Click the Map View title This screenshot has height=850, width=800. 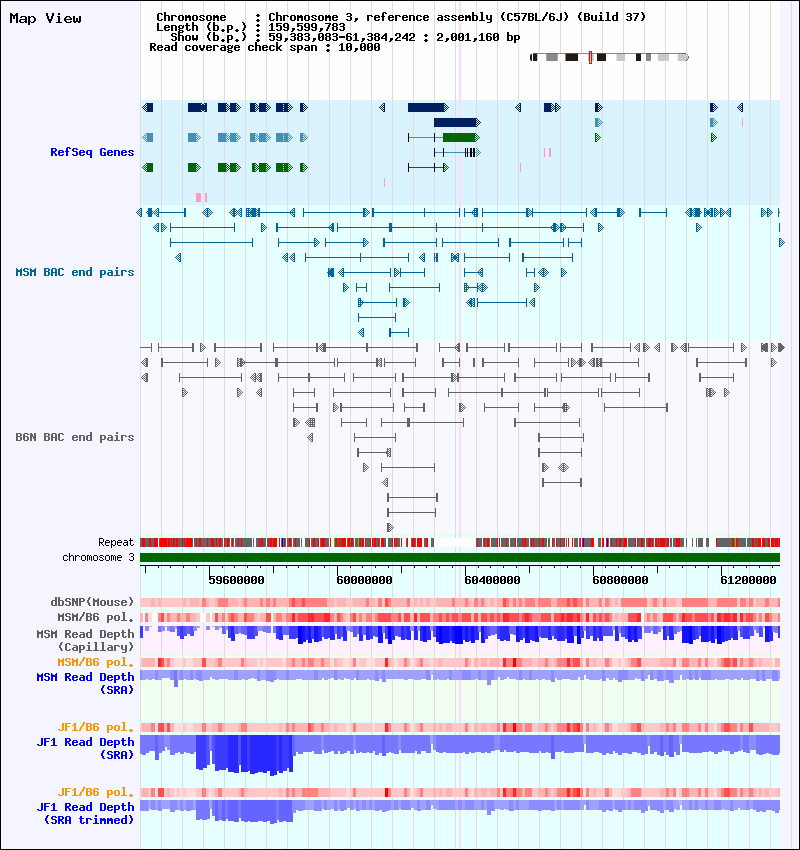(46, 18)
